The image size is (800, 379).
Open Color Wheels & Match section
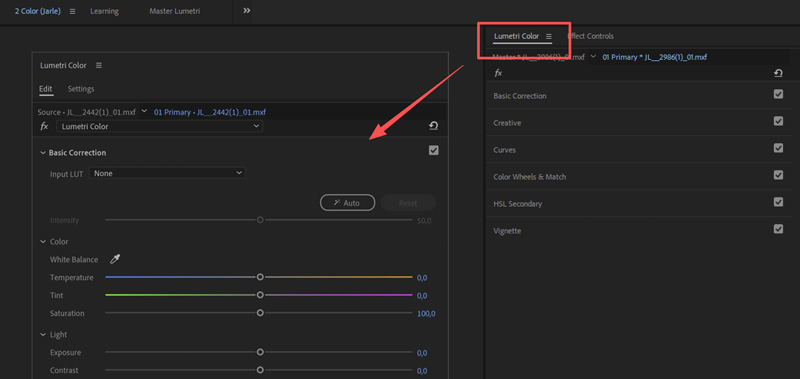click(530, 177)
